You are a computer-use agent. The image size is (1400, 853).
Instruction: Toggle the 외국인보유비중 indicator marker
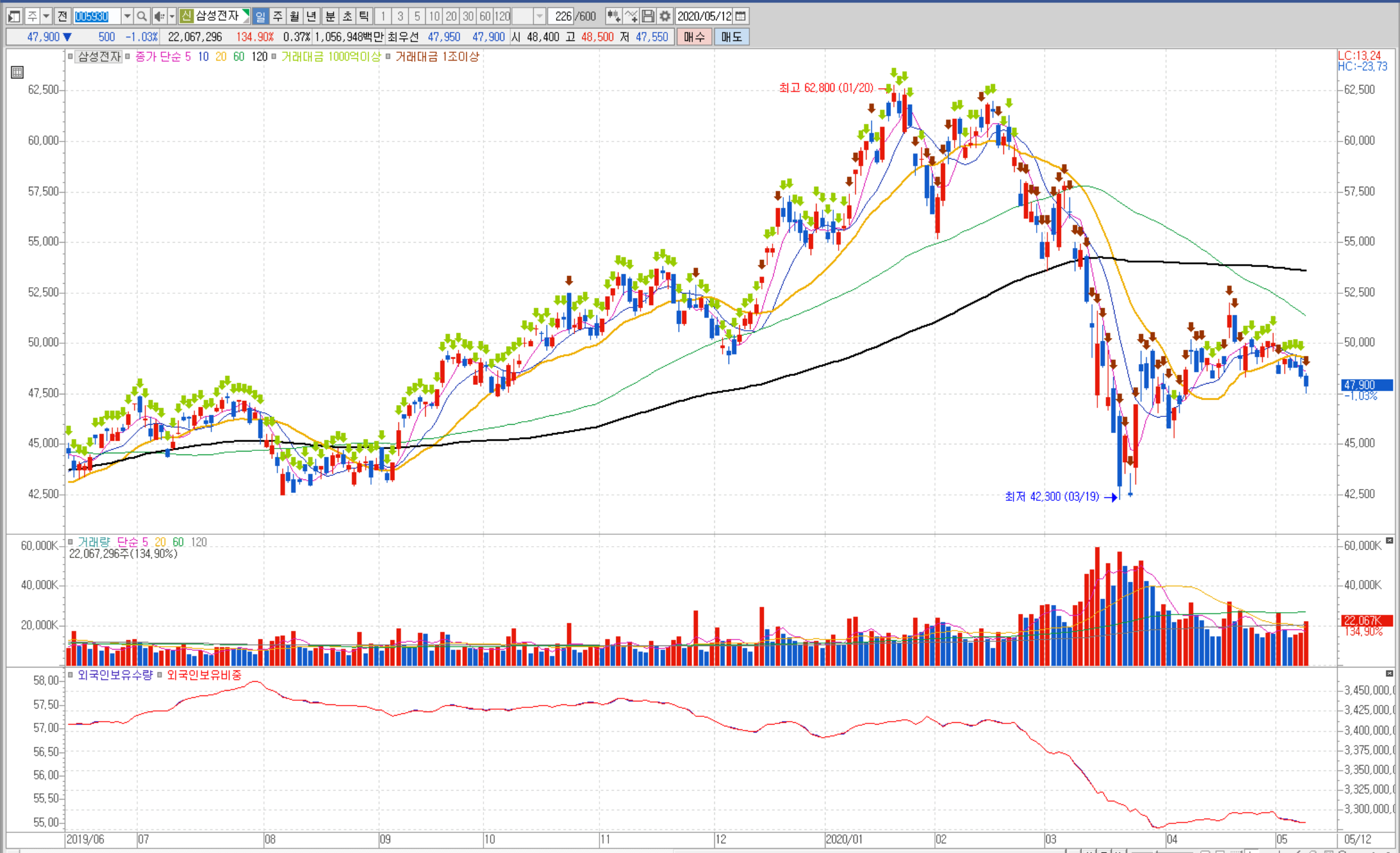[160, 675]
